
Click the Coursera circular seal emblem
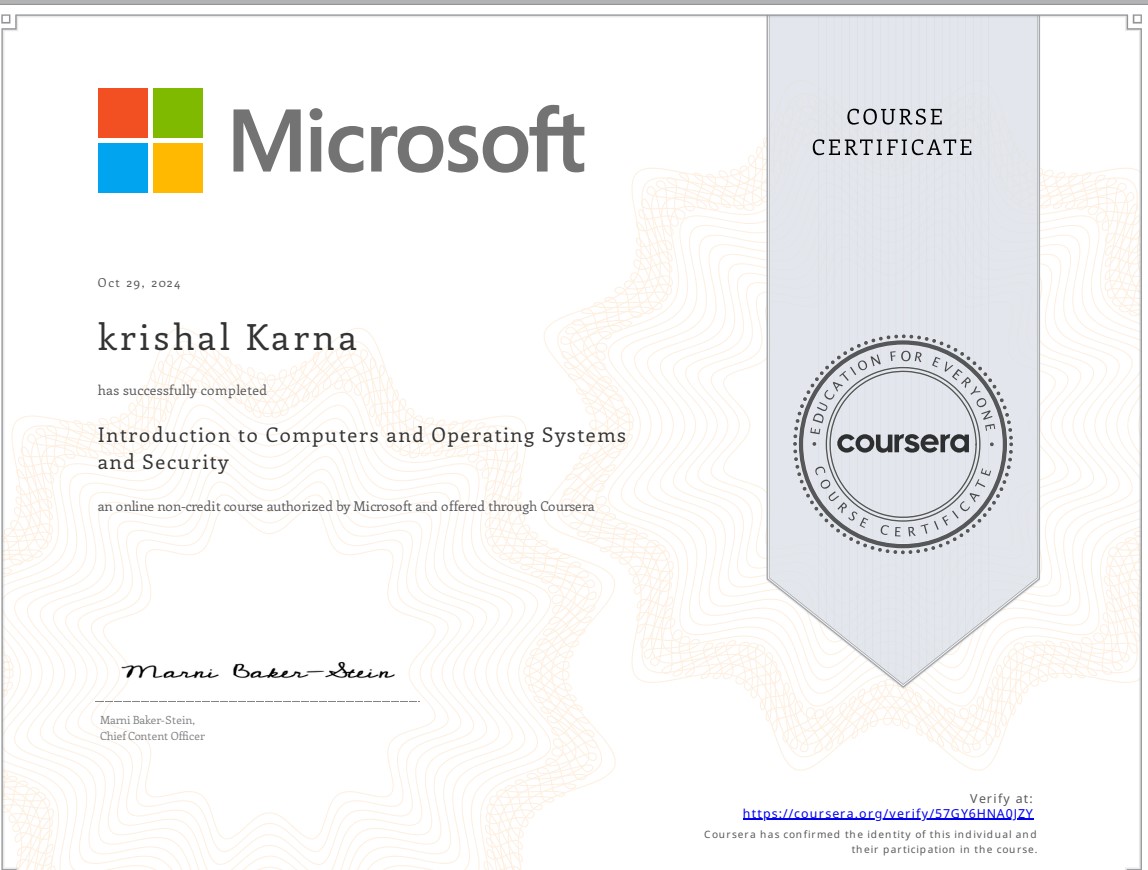pyautogui.click(x=903, y=442)
